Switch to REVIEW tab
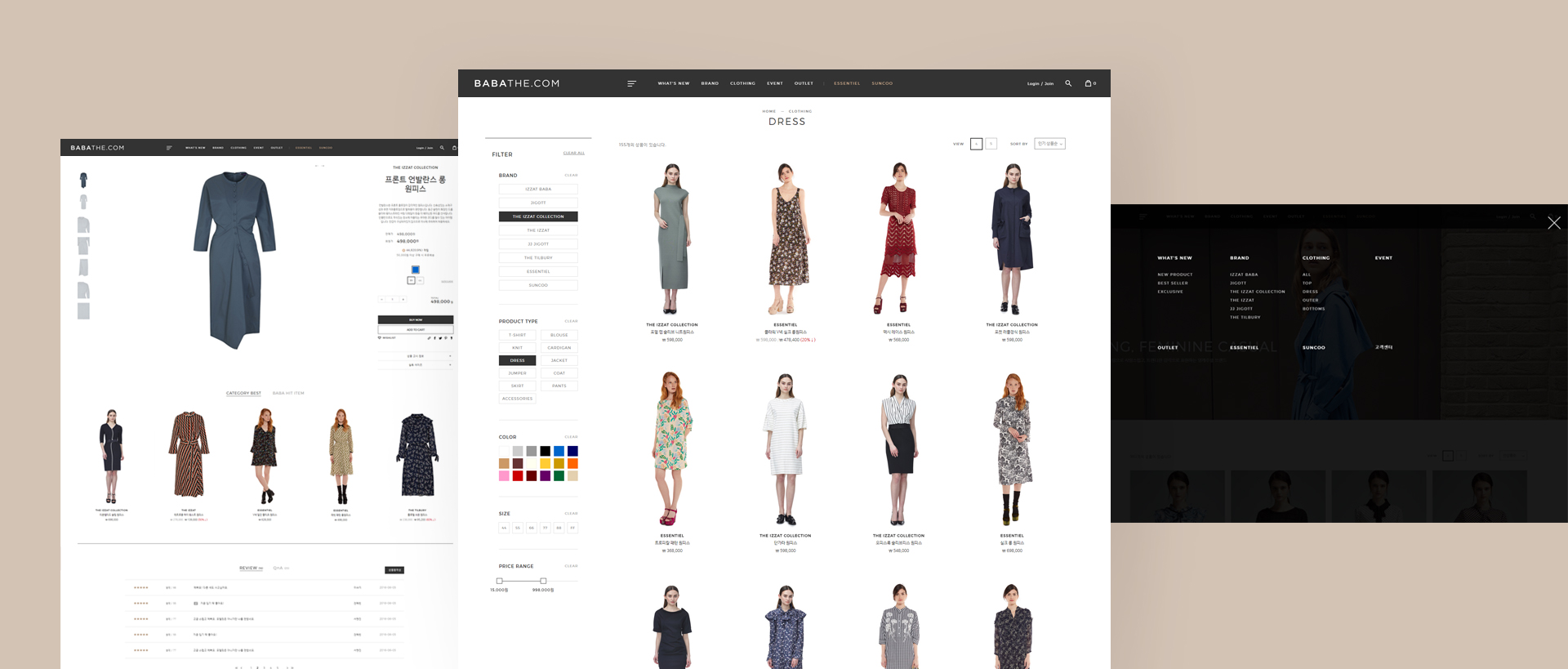Image resolution: width=1568 pixels, height=669 pixels. (x=251, y=568)
